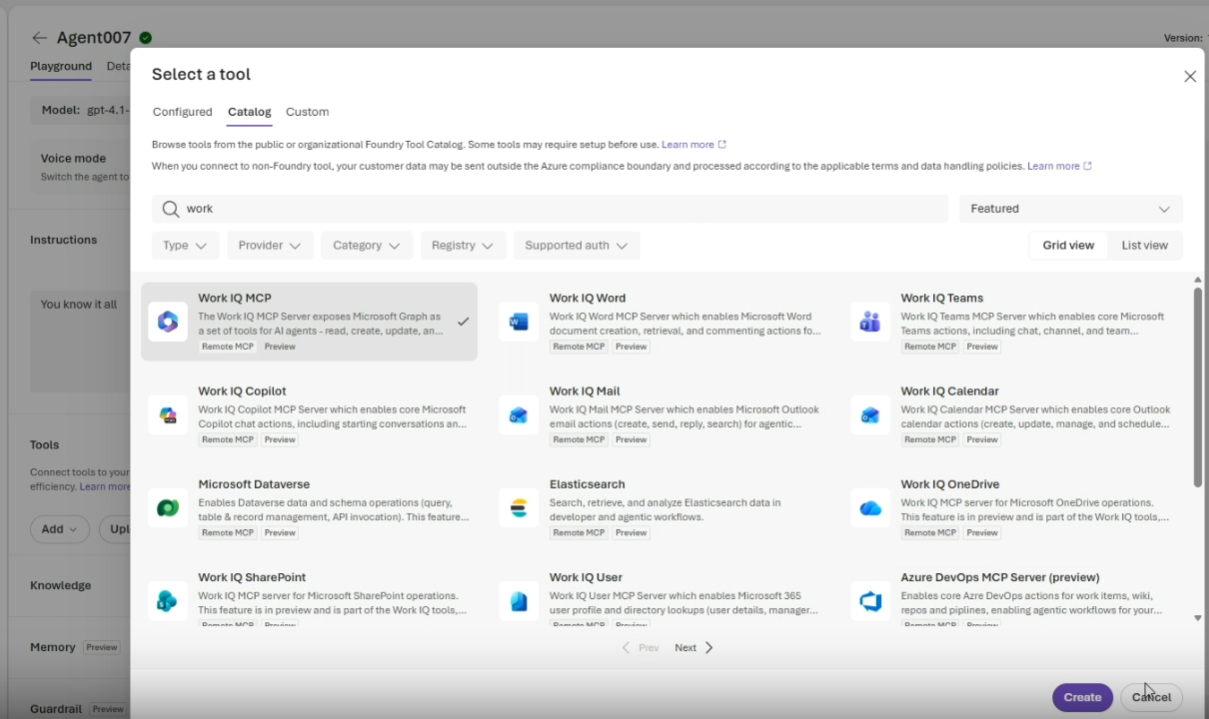Select the Work IQ Teams title
The image size is (1209, 719).
pyautogui.click(x=941, y=298)
